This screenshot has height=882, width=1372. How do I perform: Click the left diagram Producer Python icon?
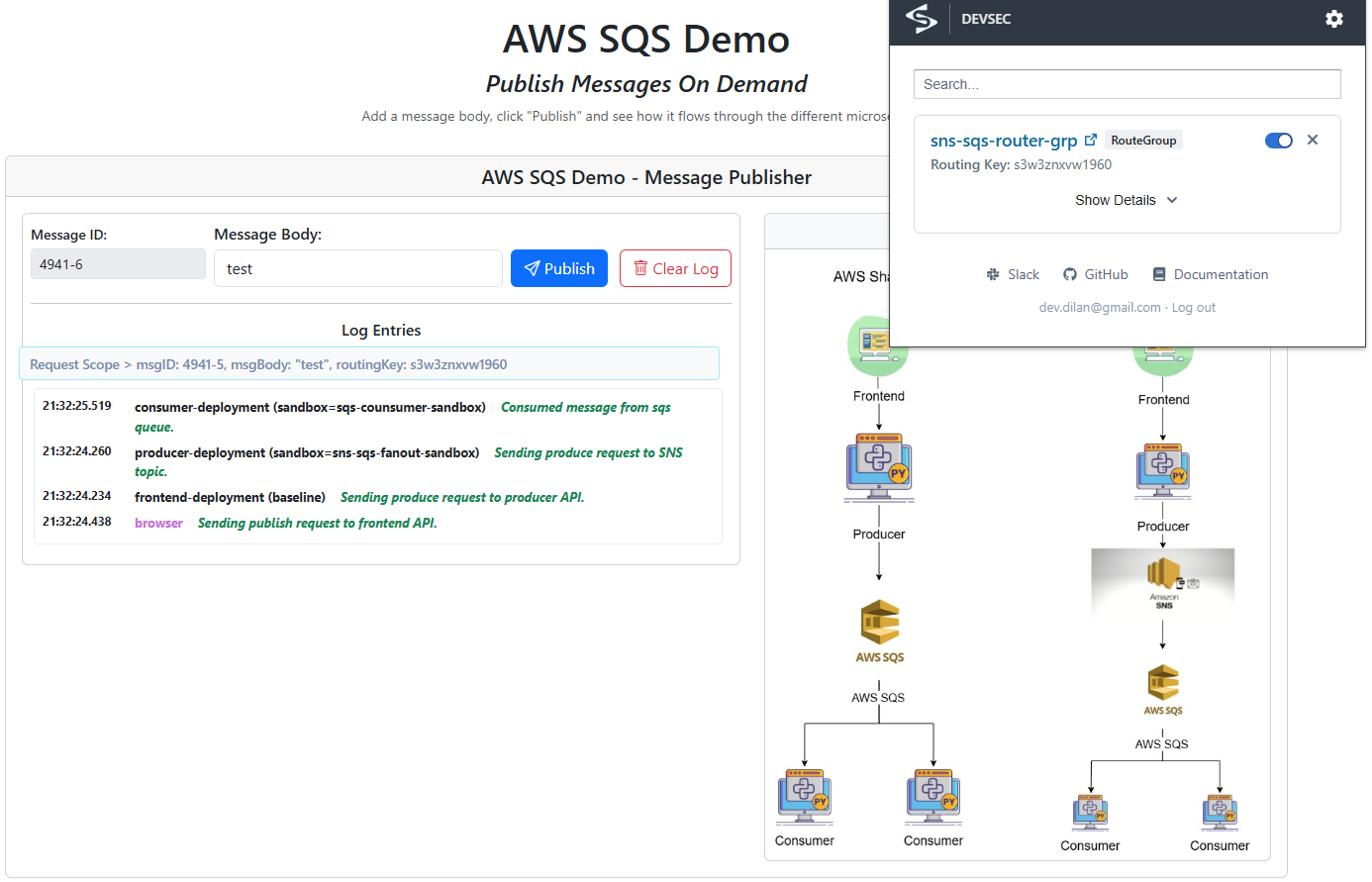pos(879,467)
